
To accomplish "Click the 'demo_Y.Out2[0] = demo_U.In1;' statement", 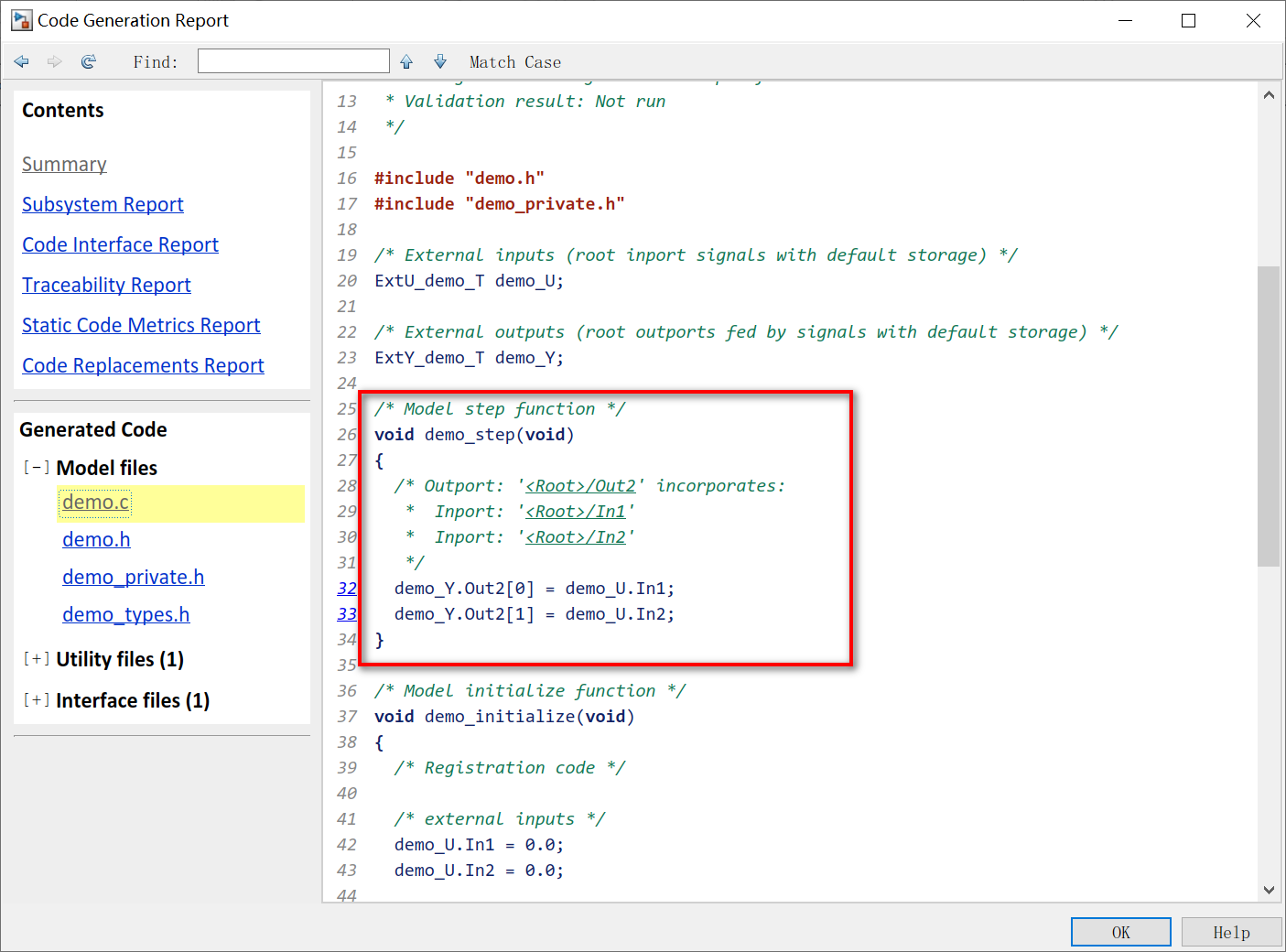I will point(535,589).
